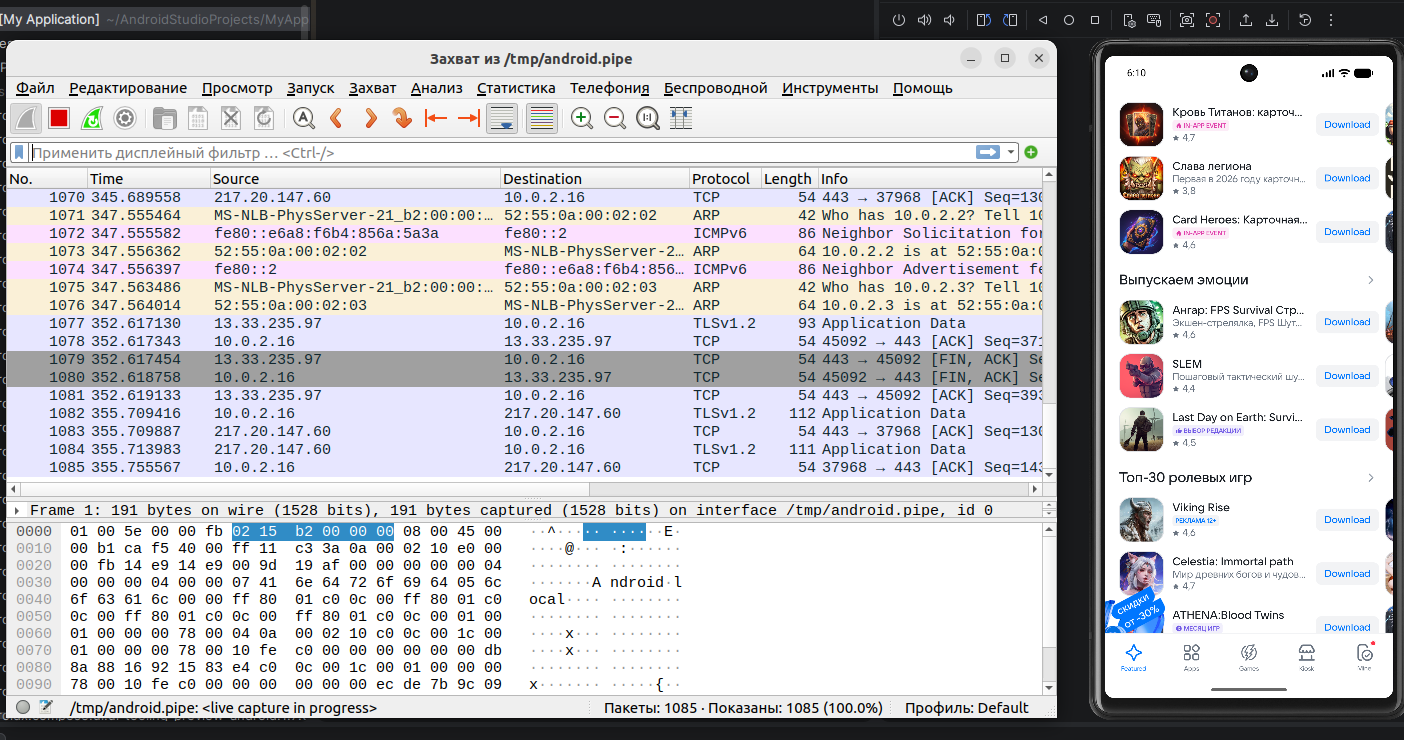The width and height of the screenshot is (1404, 740).
Task: Open the Статистика menu
Action: tap(516, 88)
